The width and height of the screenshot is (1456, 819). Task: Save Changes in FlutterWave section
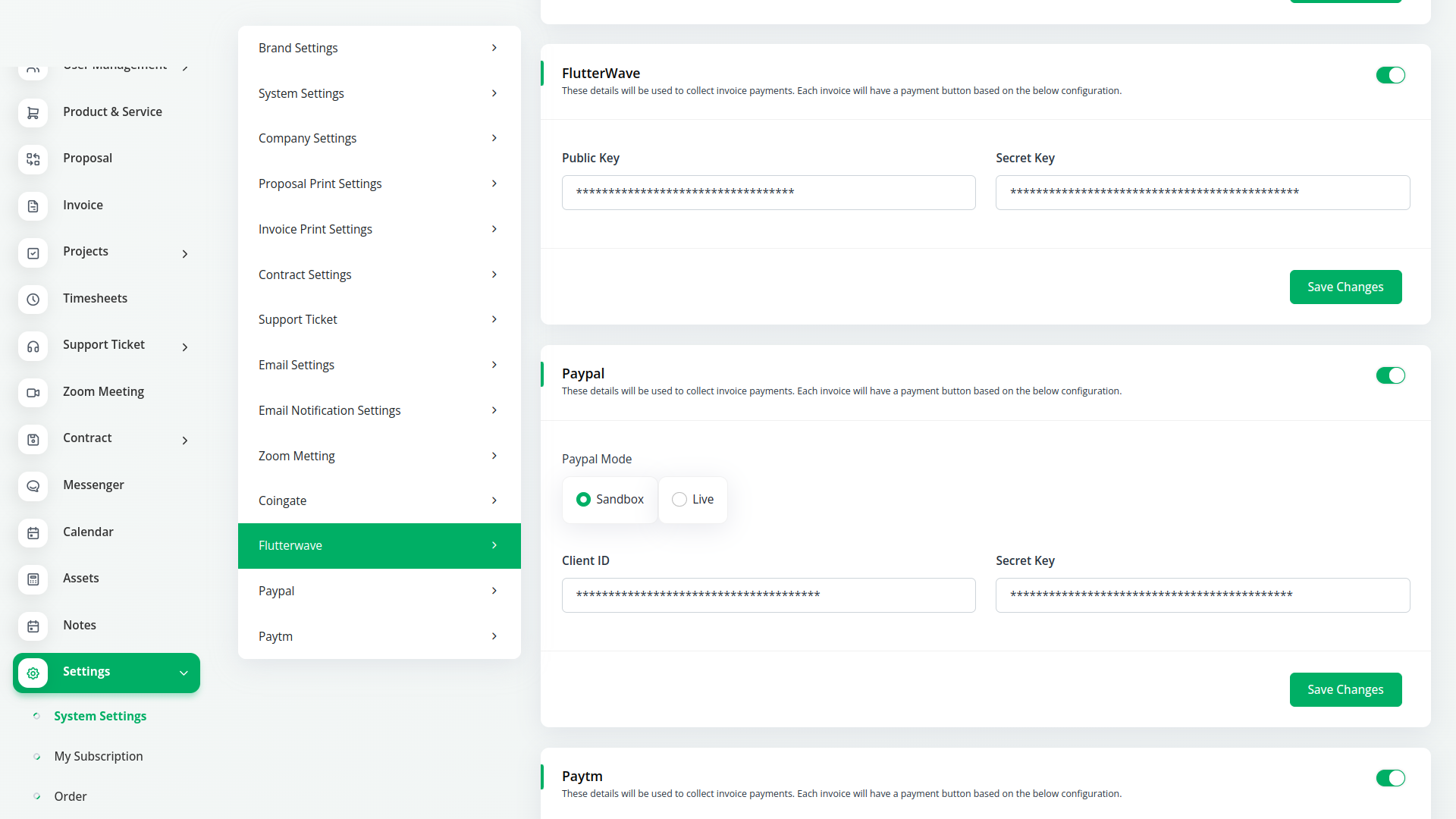coord(1345,287)
